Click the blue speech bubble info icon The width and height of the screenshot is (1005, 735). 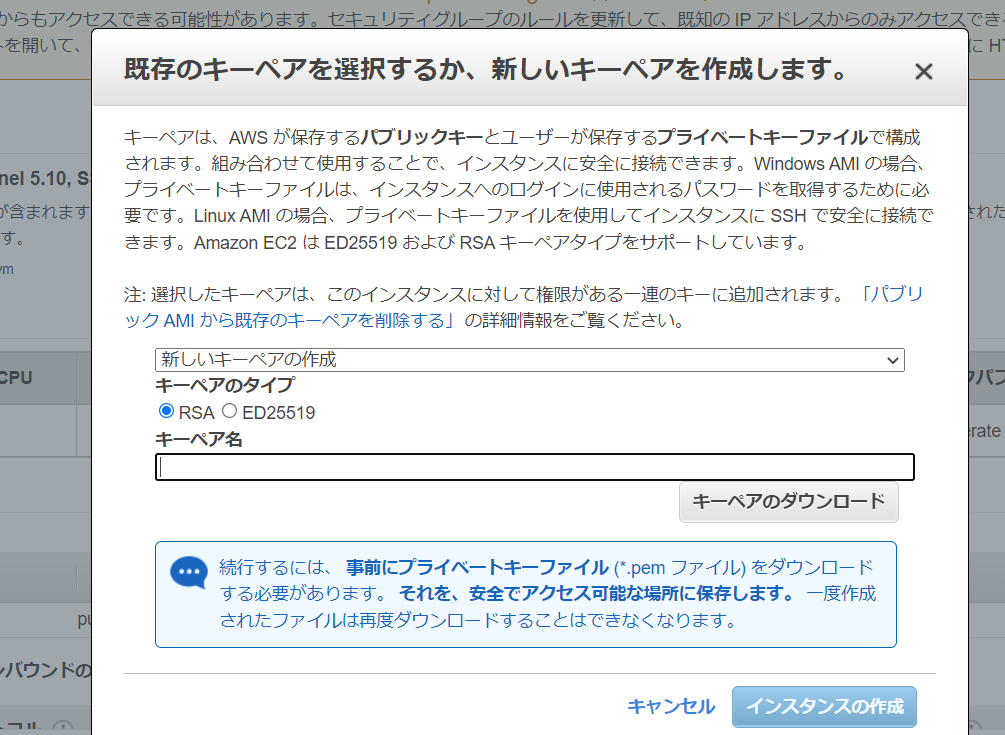pos(188,572)
